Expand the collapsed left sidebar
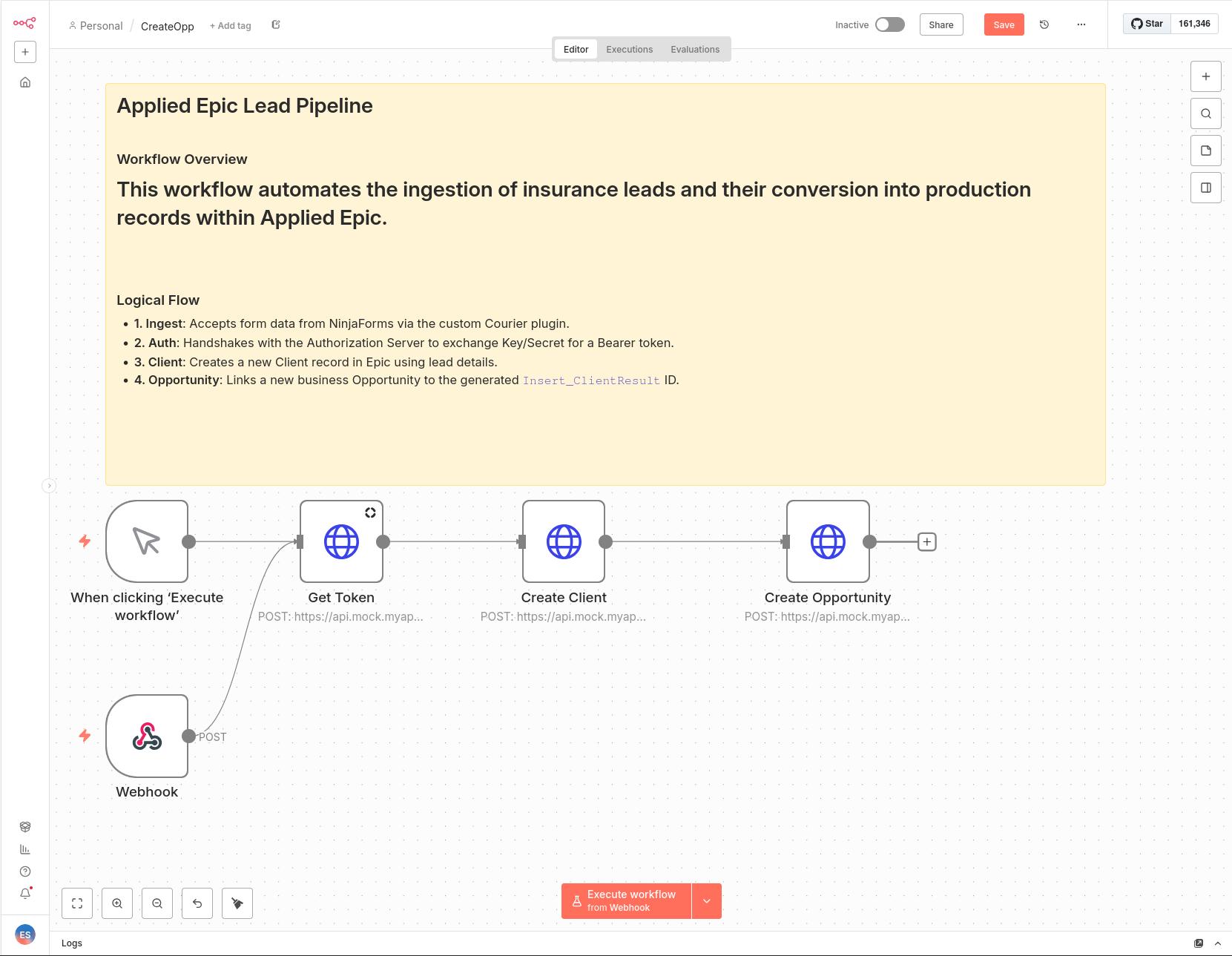The image size is (1232, 956). pos(49,486)
